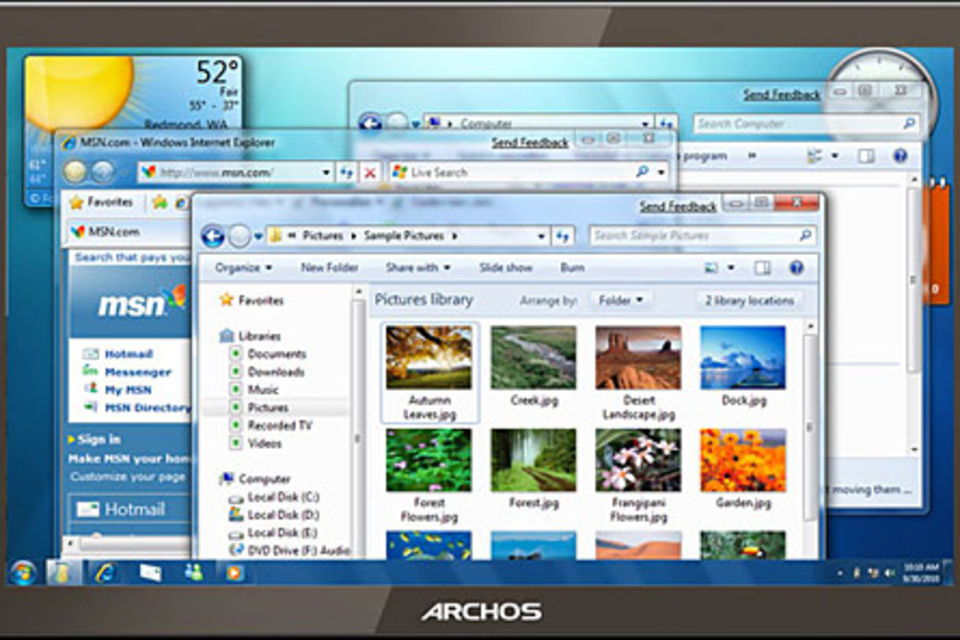Open the Arrange by Folder dropdown

pos(621,300)
